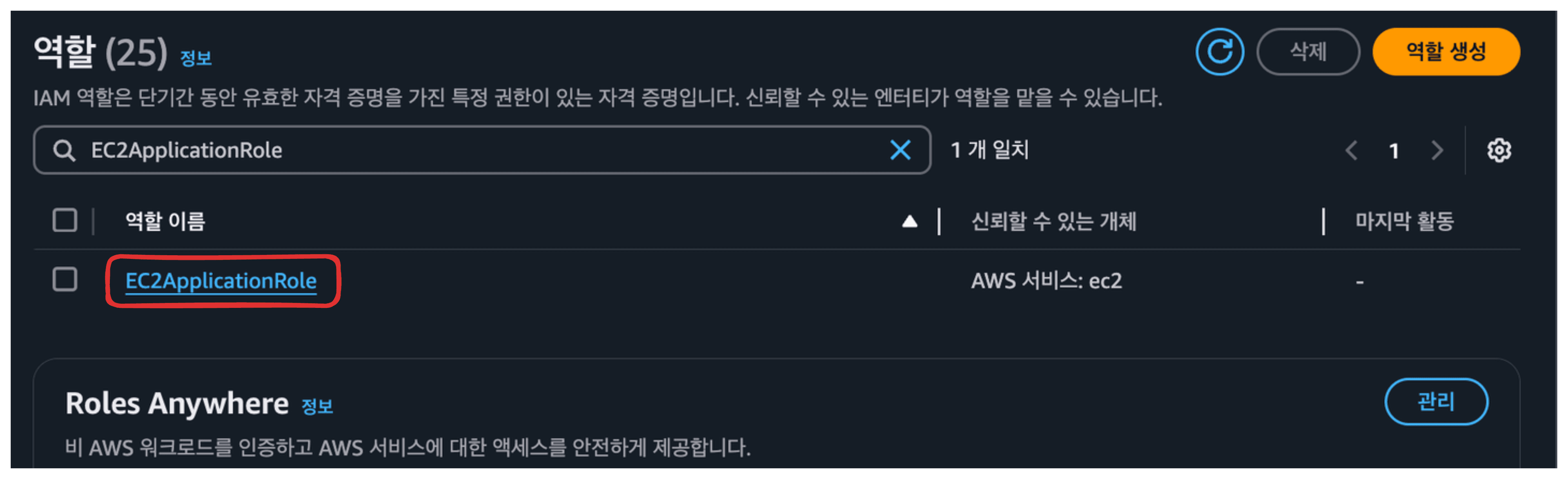Refresh the roles list
1568x479 pixels.
coord(1220,52)
